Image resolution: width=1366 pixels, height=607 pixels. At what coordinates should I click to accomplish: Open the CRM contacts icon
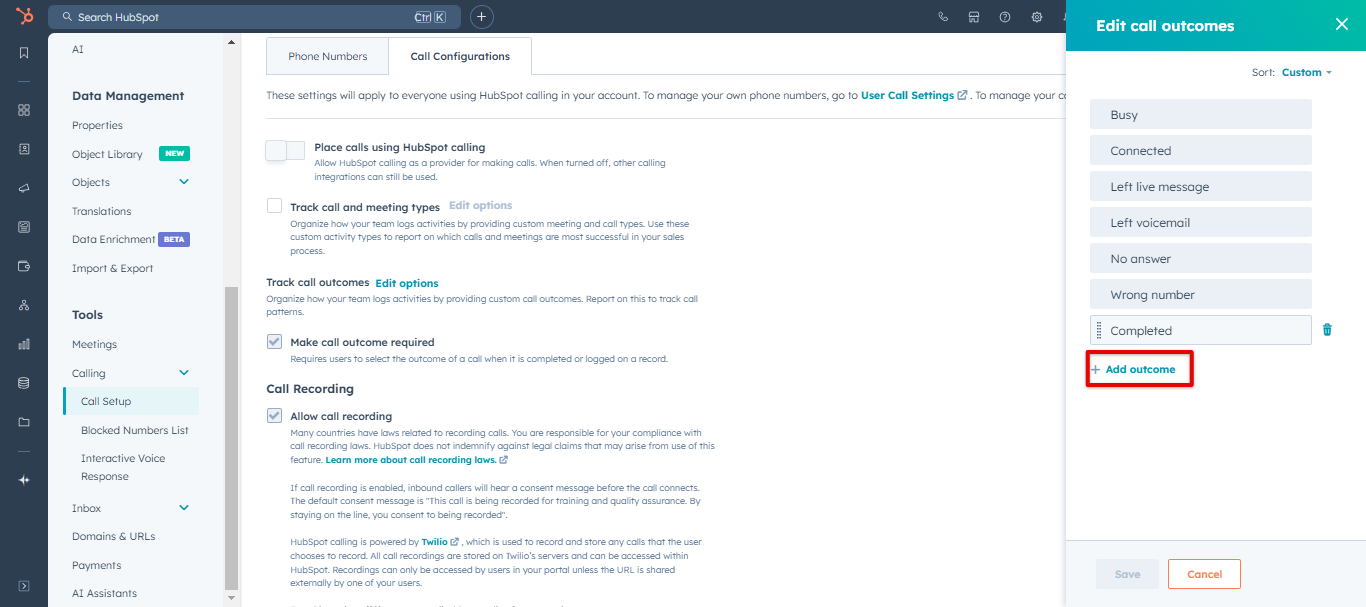(x=24, y=149)
